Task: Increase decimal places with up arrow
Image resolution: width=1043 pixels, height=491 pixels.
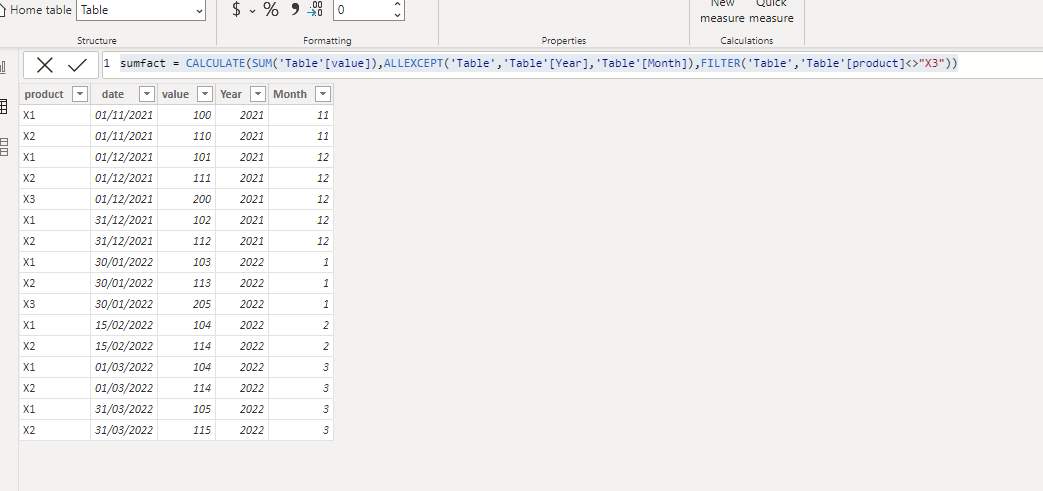Action: [397, 4]
